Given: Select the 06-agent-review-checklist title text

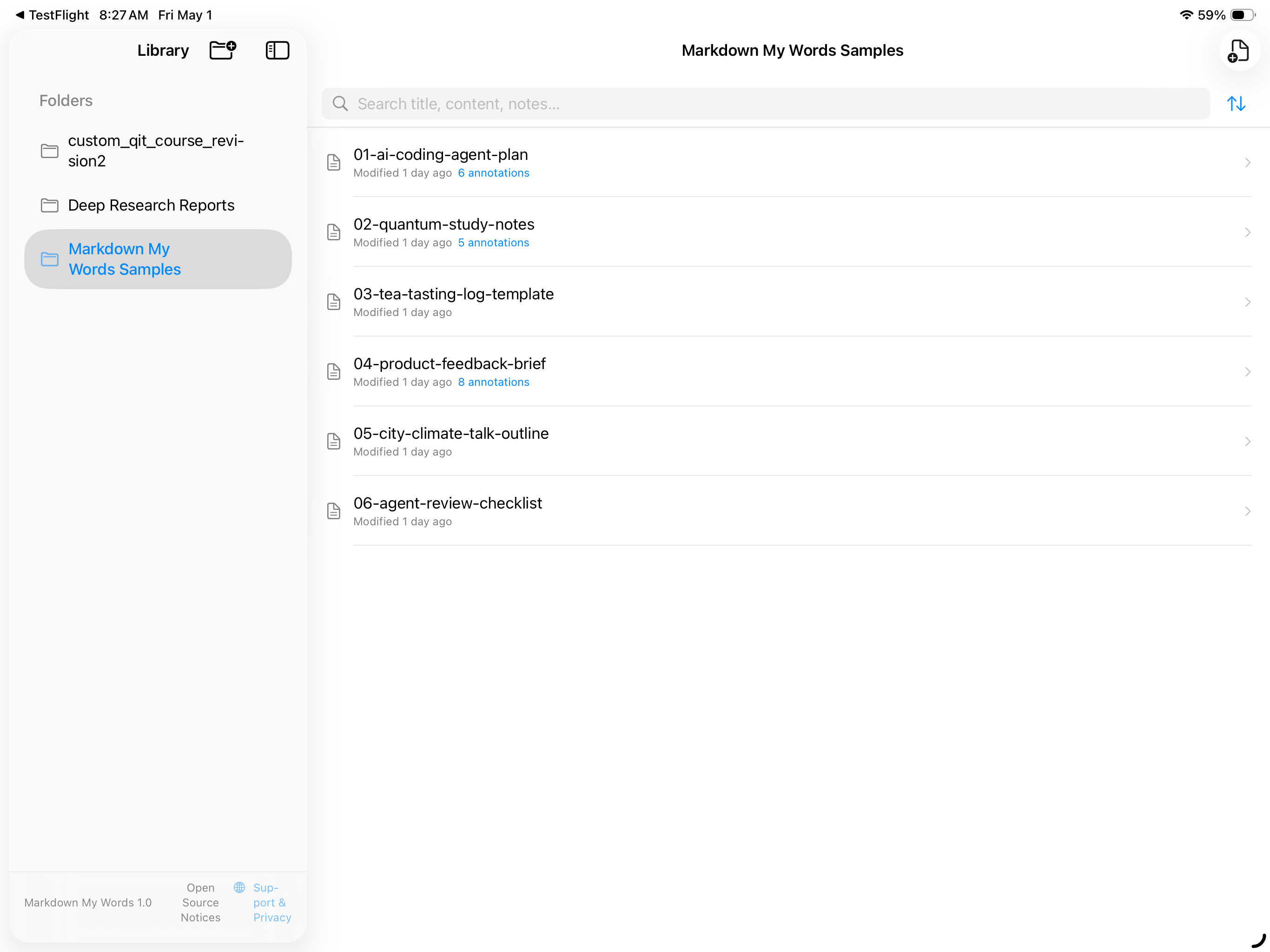Looking at the screenshot, I should tap(448, 503).
